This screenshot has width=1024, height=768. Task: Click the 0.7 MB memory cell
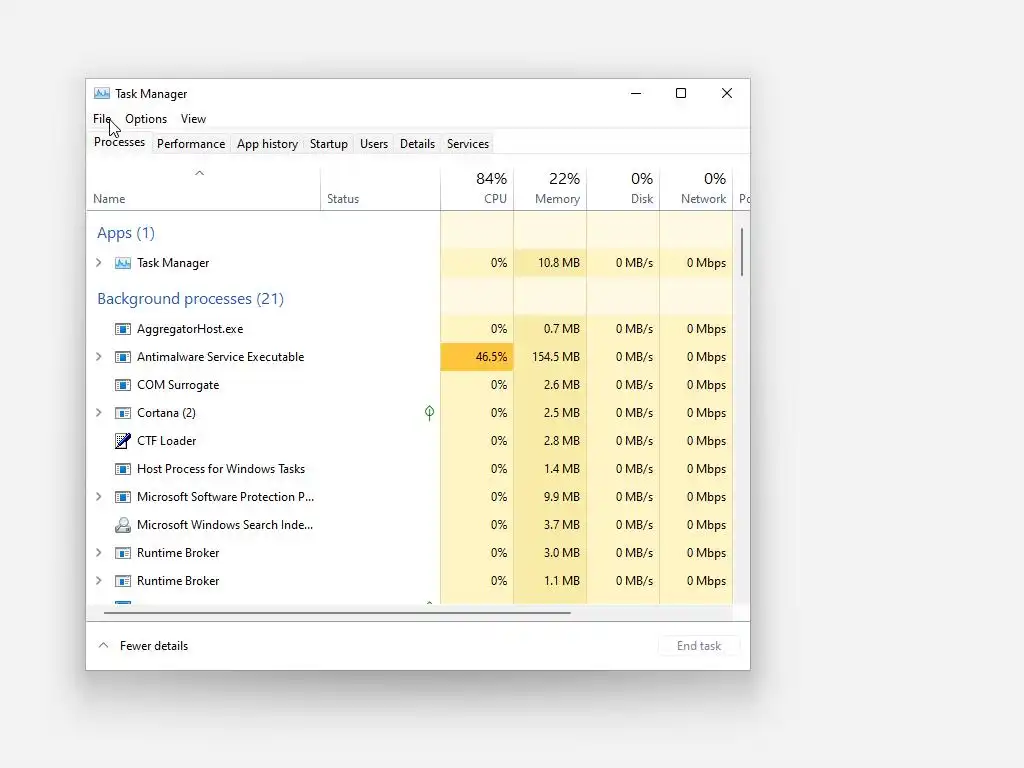(x=550, y=328)
